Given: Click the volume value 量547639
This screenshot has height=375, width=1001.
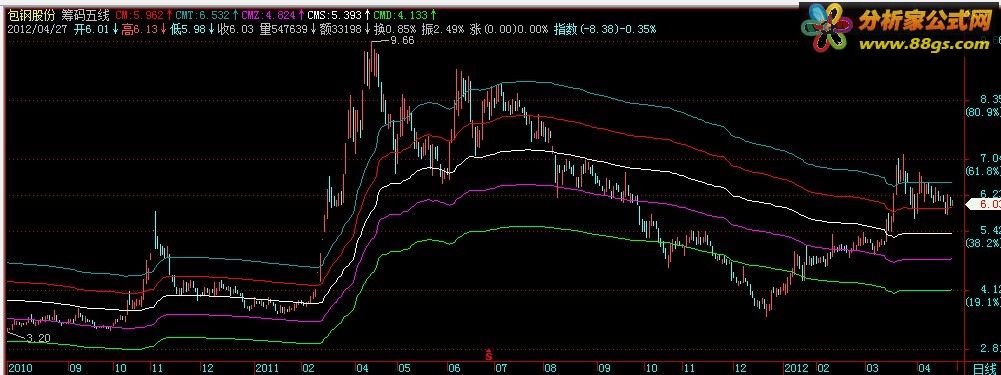Looking at the screenshot, I should [284, 29].
